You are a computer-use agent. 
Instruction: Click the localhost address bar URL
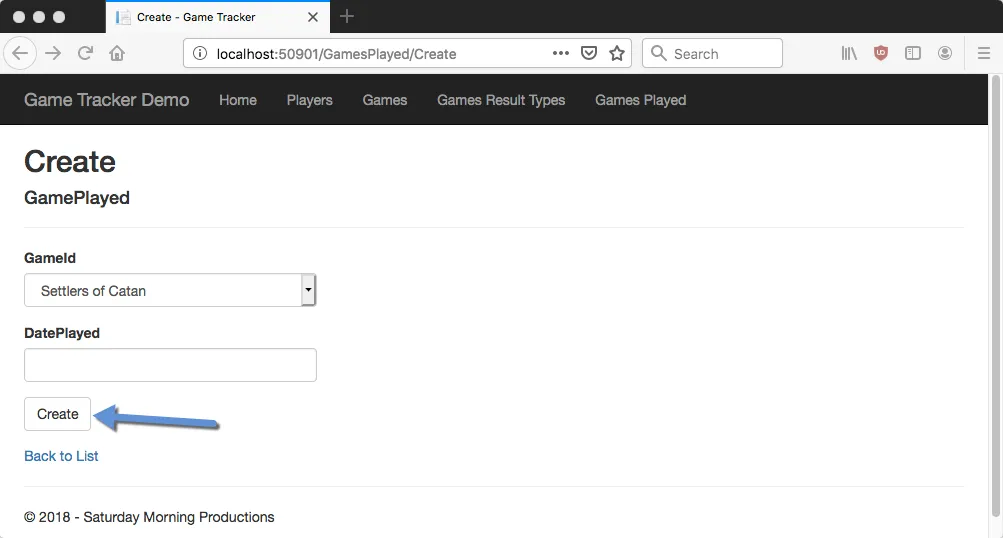click(336, 54)
